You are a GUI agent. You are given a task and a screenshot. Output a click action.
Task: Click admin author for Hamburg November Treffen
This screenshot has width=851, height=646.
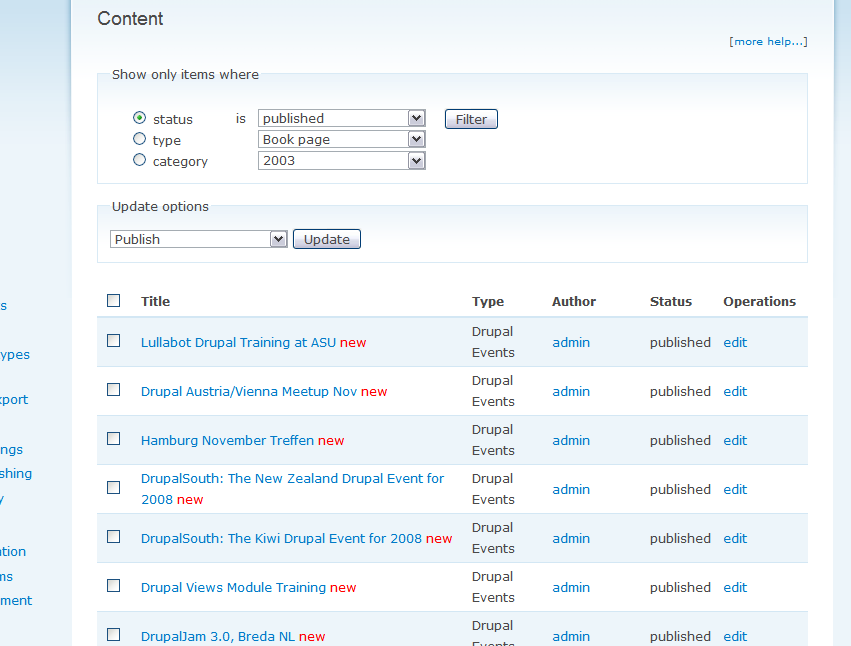[571, 440]
